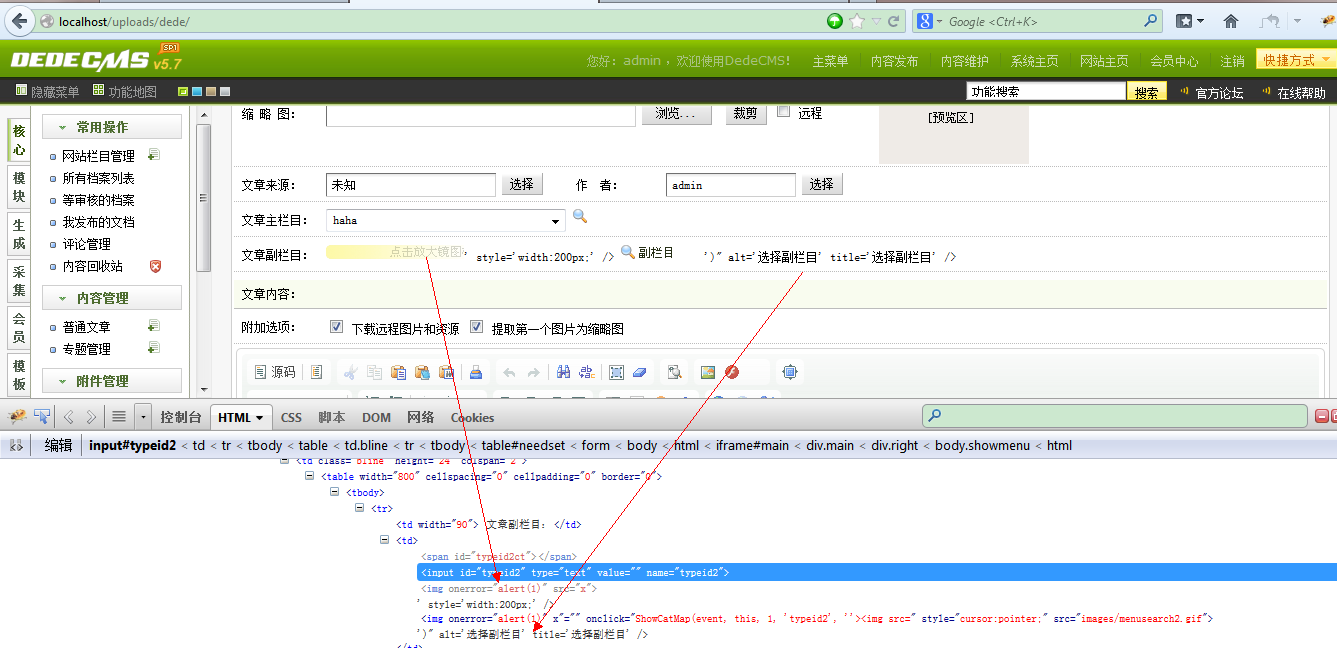1337x648 pixels.
Task: Switch to Firebug DOM tab
Action: 376,417
